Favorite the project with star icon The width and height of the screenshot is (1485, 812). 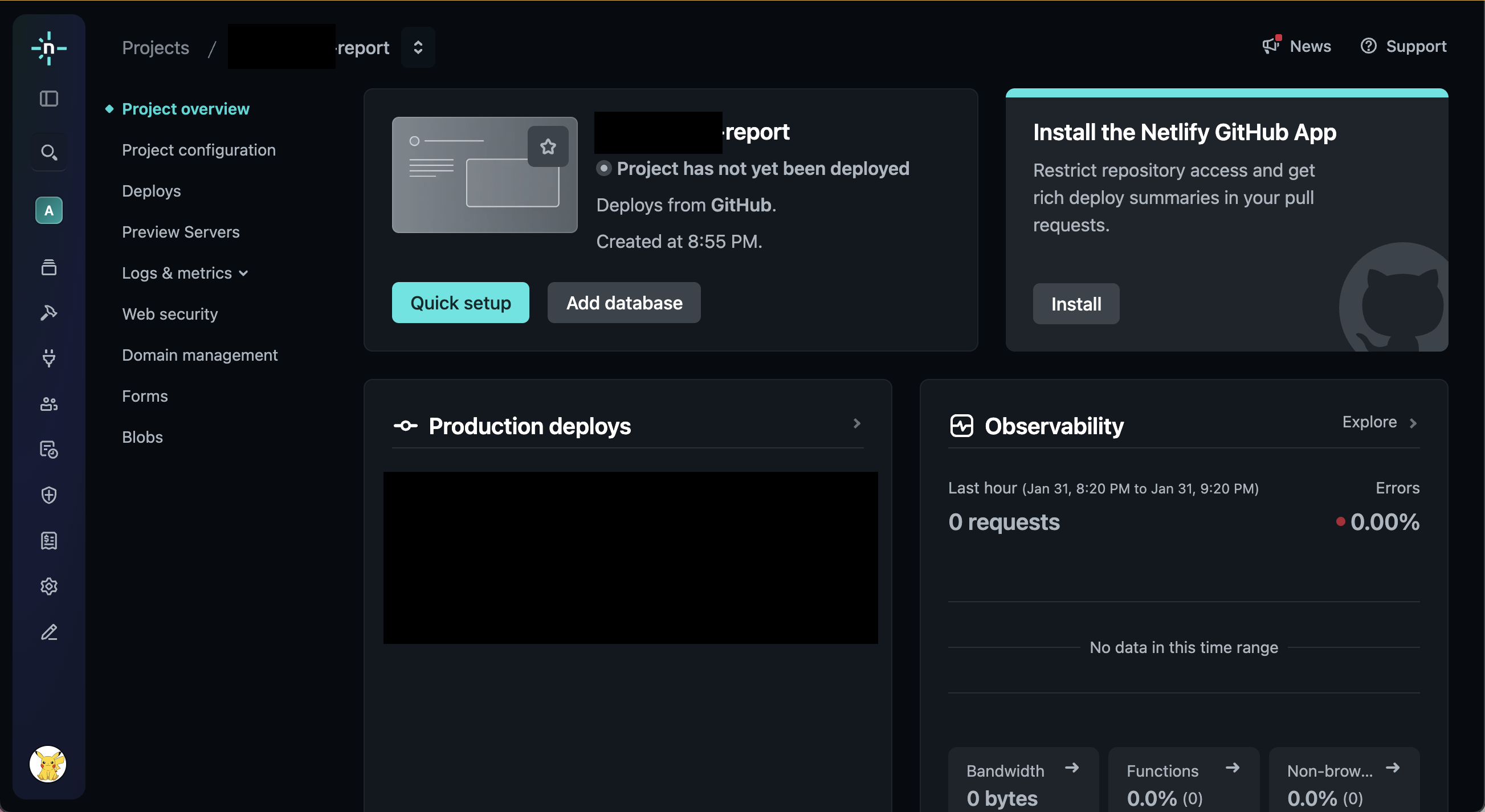[x=548, y=146]
